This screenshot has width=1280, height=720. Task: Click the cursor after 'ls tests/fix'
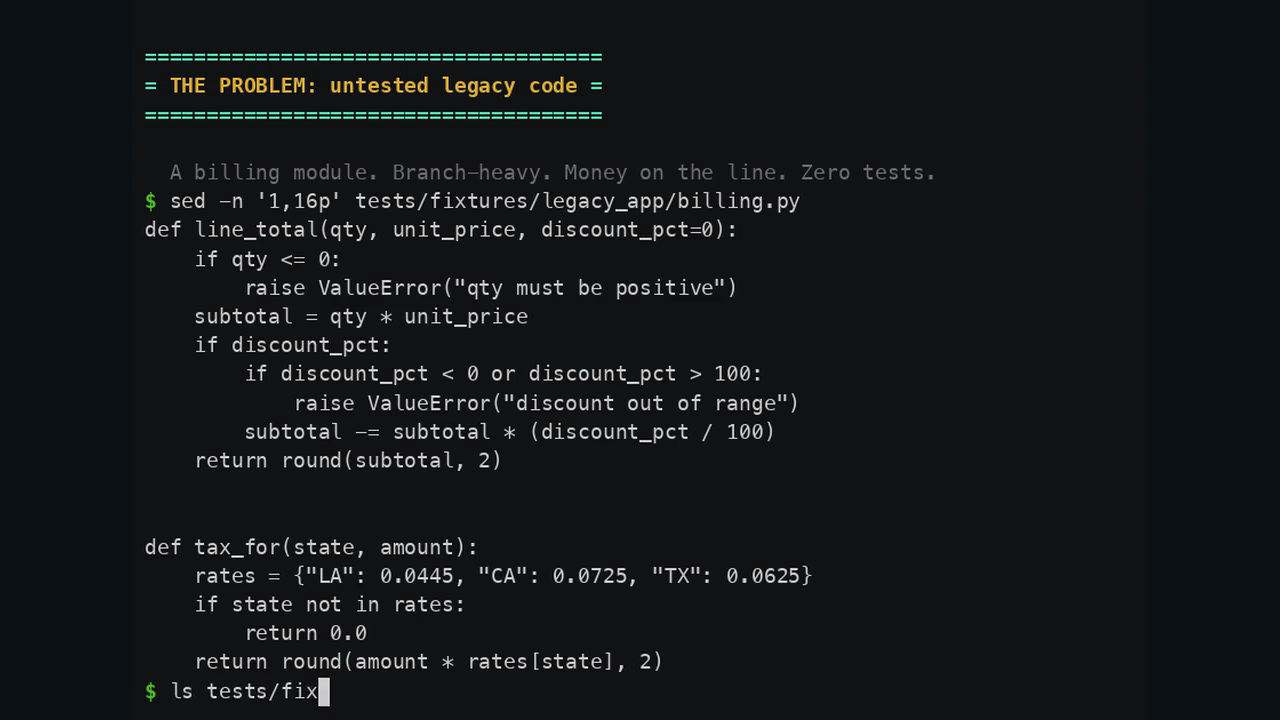point(324,691)
